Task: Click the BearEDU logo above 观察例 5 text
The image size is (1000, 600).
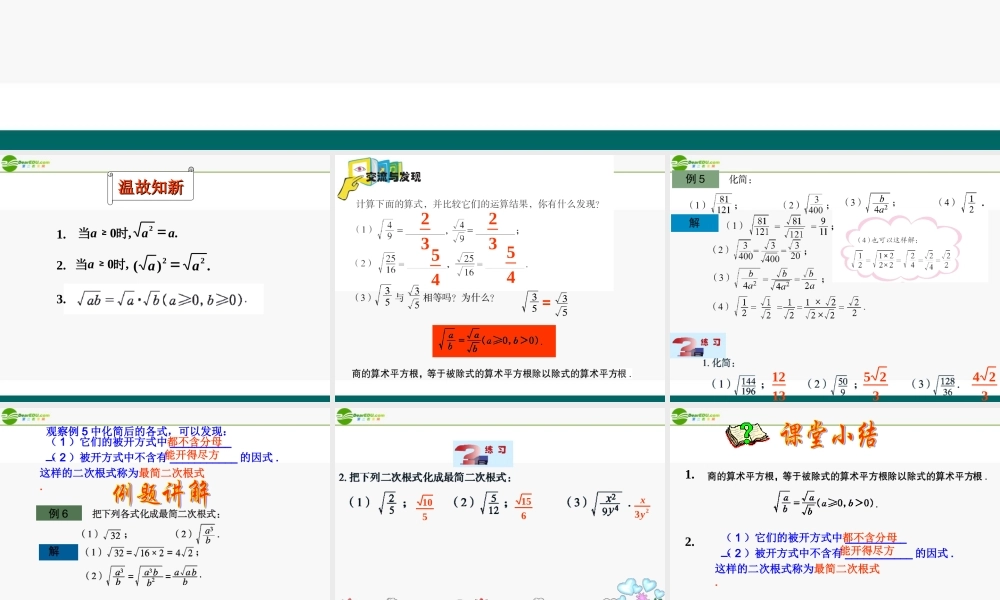Action: (26, 416)
